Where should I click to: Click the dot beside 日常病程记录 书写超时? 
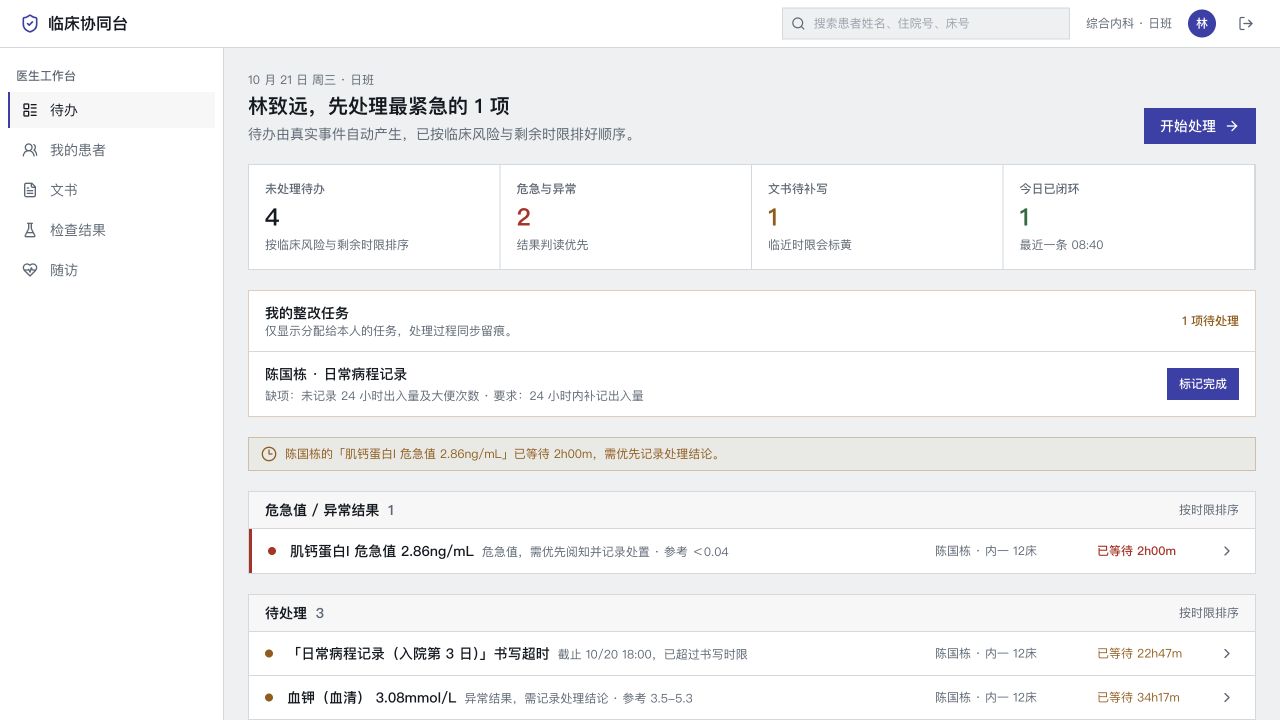tap(269, 654)
